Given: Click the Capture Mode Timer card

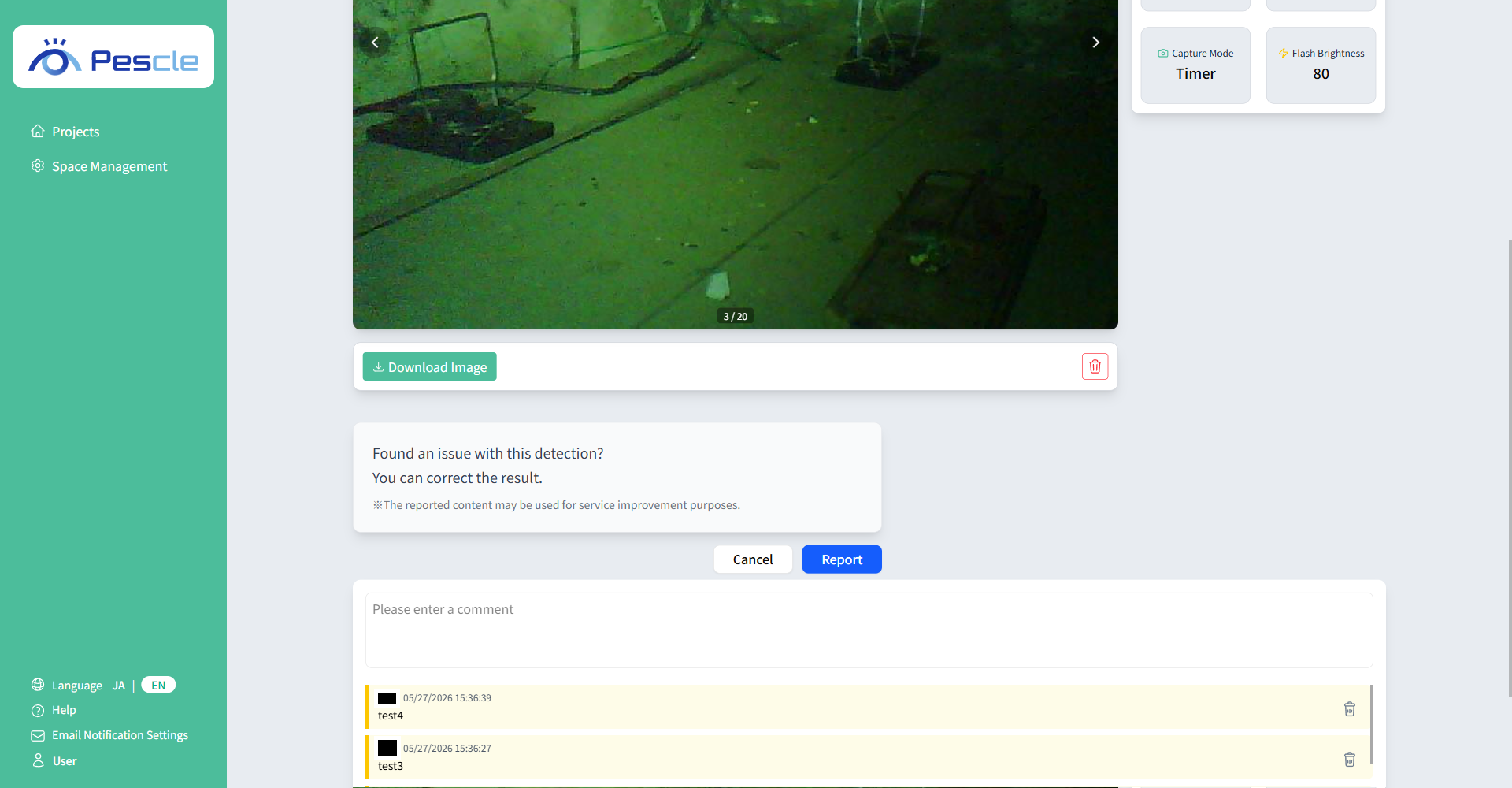Looking at the screenshot, I should click(1195, 65).
